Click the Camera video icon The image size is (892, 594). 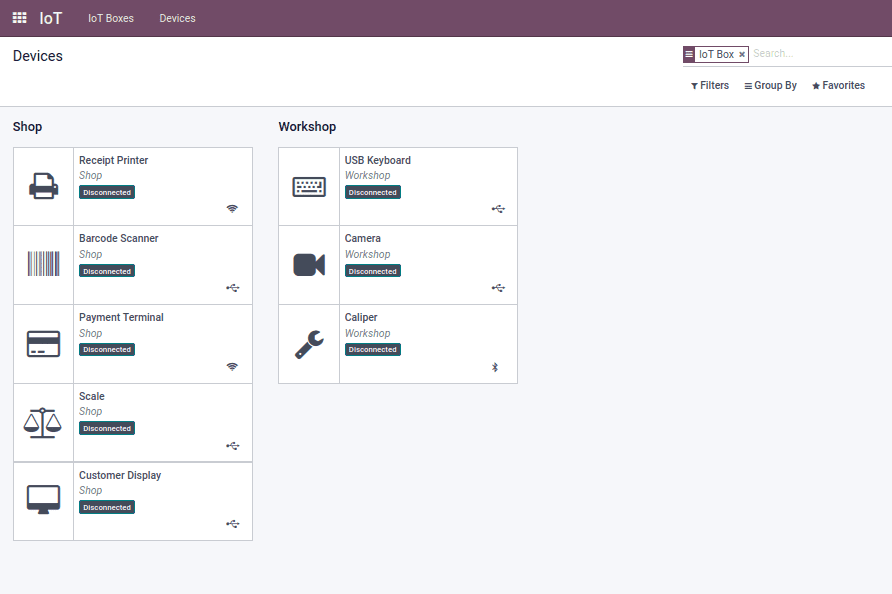pos(309,265)
